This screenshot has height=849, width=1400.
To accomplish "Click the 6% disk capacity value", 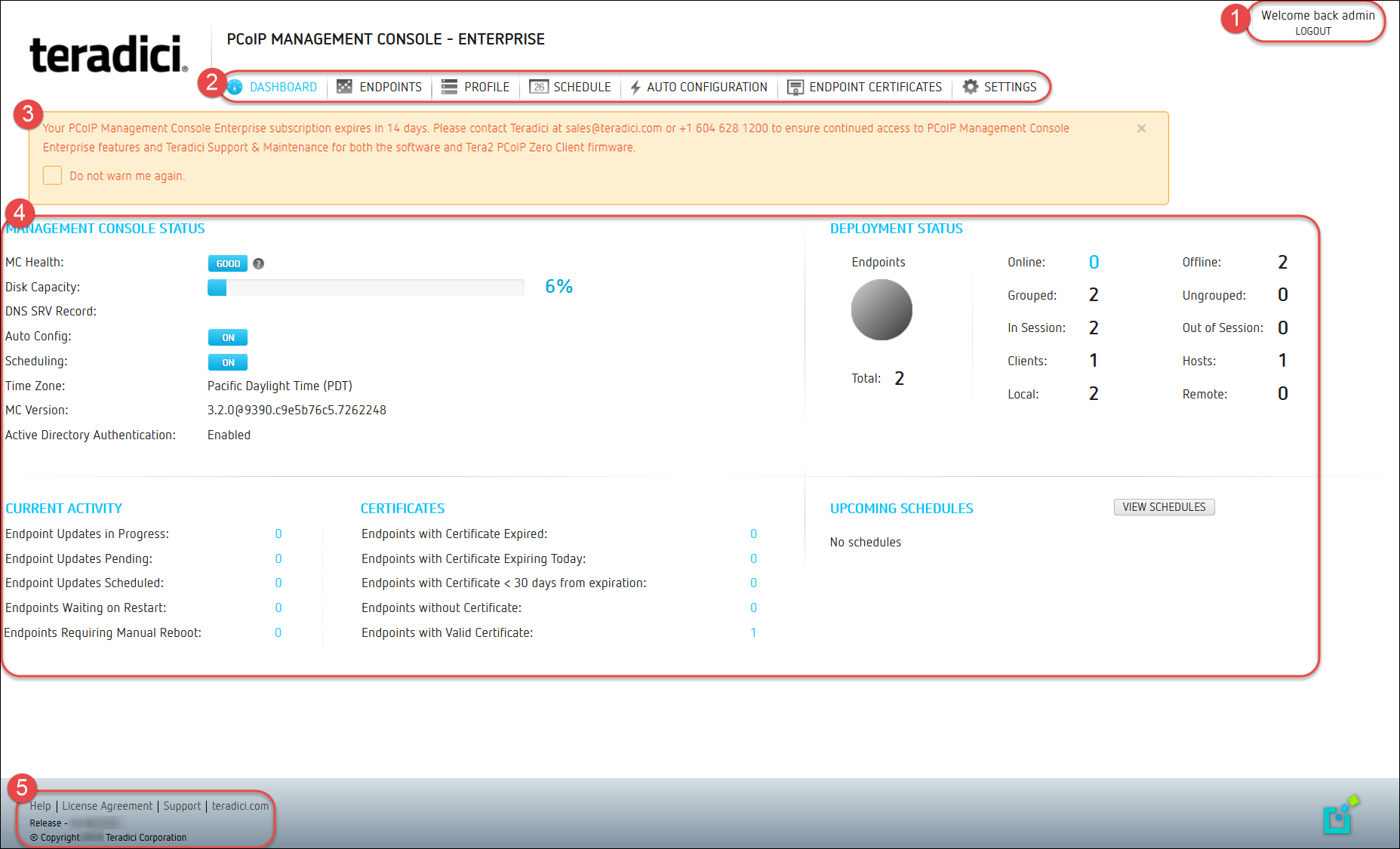I will tap(558, 287).
